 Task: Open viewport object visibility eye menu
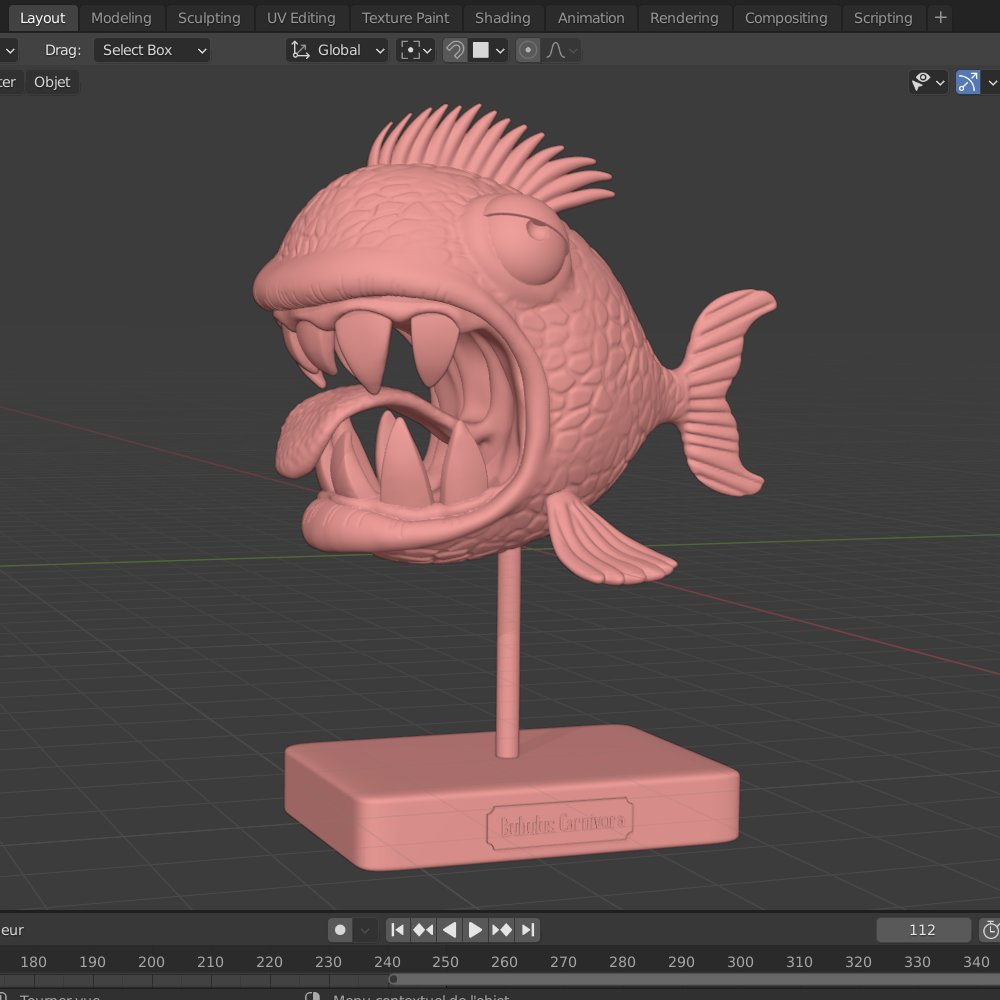(x=921, y=82)
